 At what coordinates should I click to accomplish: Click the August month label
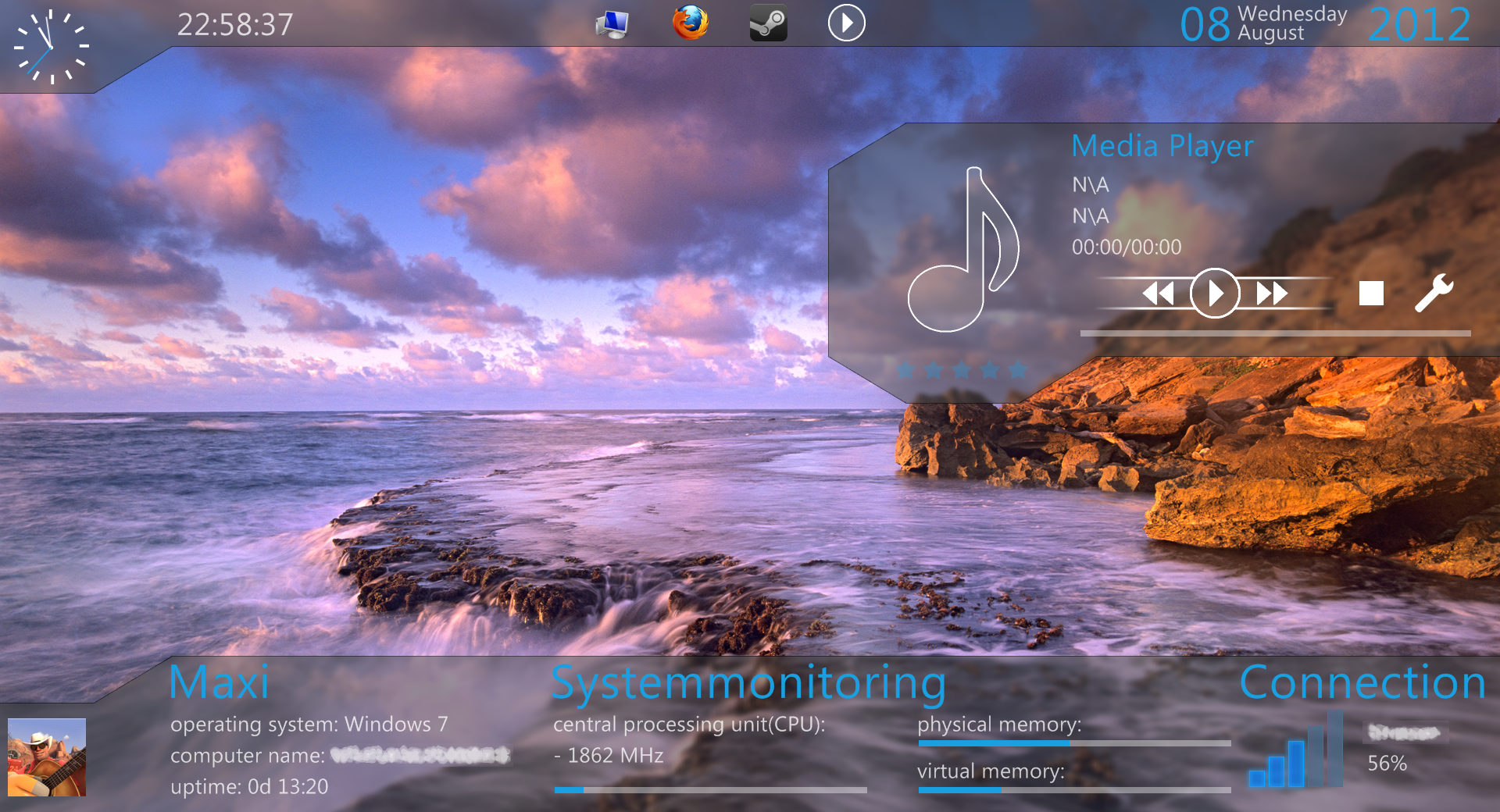(x=1271, y=33)
